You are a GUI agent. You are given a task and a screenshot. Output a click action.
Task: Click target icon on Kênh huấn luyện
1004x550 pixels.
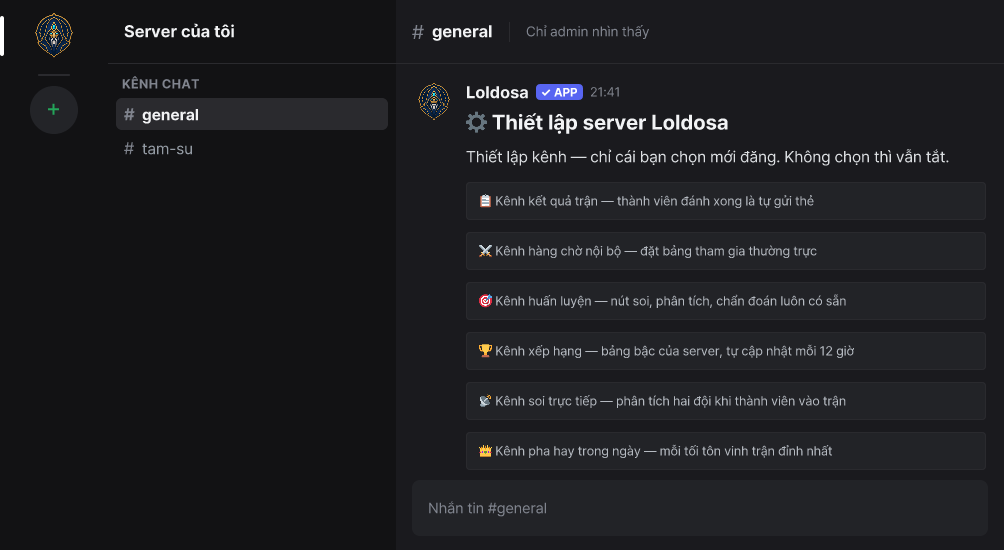(485, 301)
